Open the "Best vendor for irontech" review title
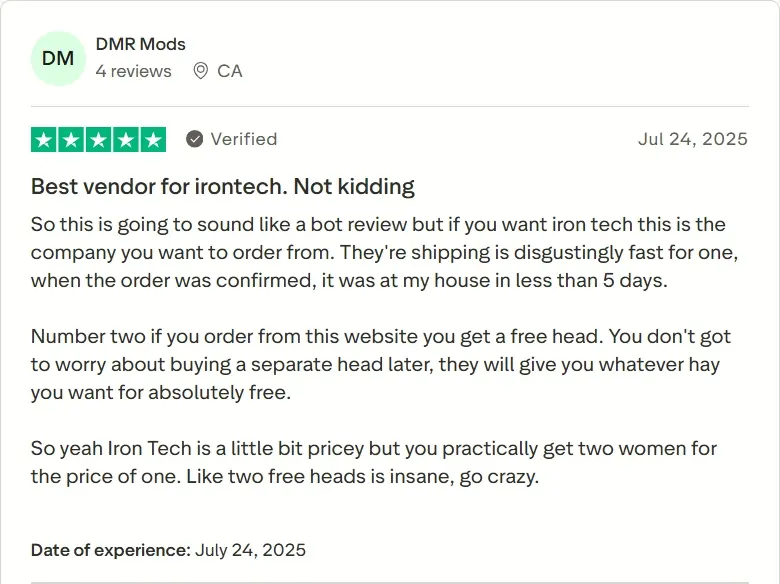The width and height of the screenshot is (780, 584). 222,186
